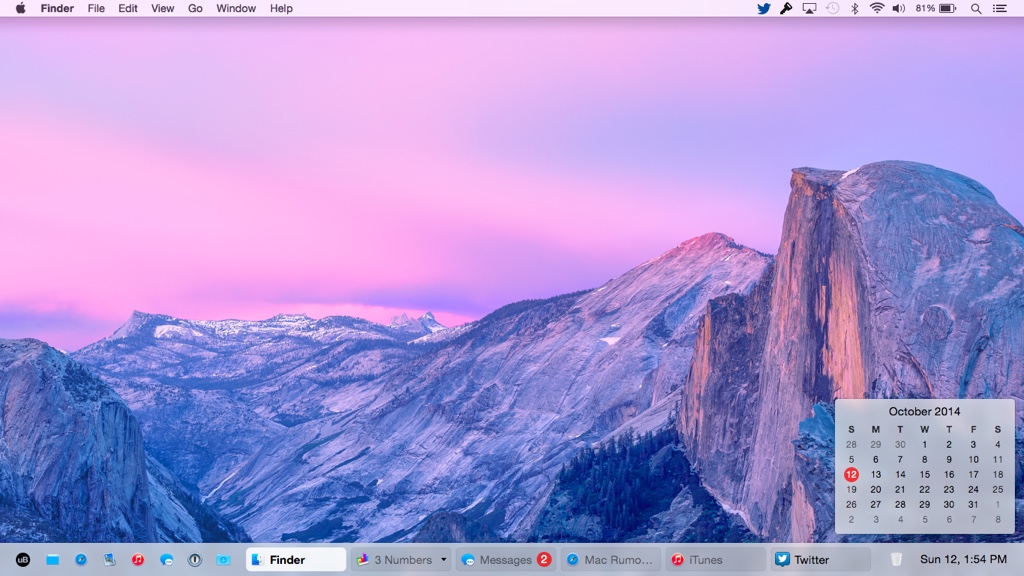Click the uB launcher icon in the taskbar
The height and width of the screenshot is (576, 1024).
pyautogui.click(x=23, y=560)
